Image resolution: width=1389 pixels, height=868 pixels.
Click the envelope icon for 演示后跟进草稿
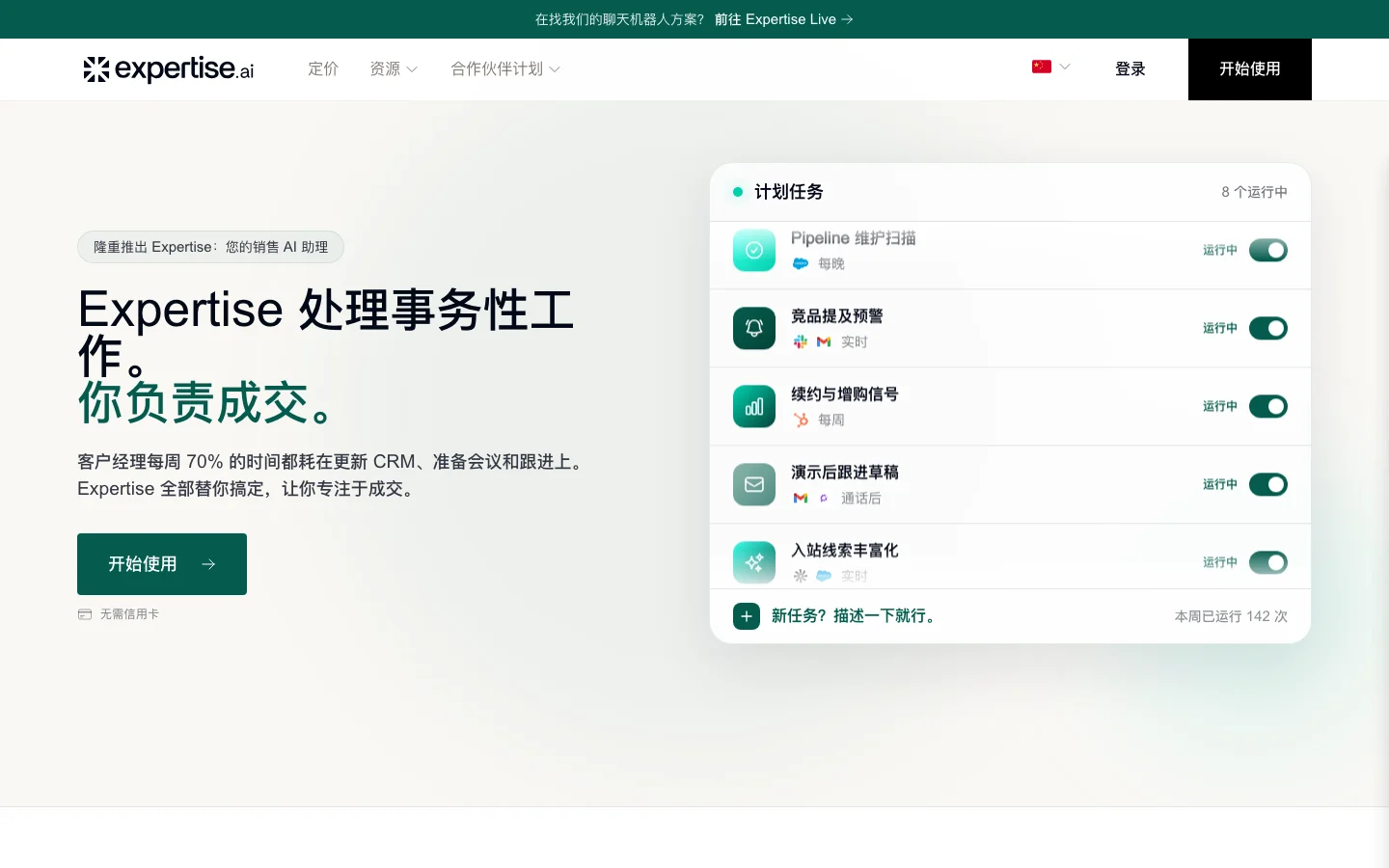[754, 484]
